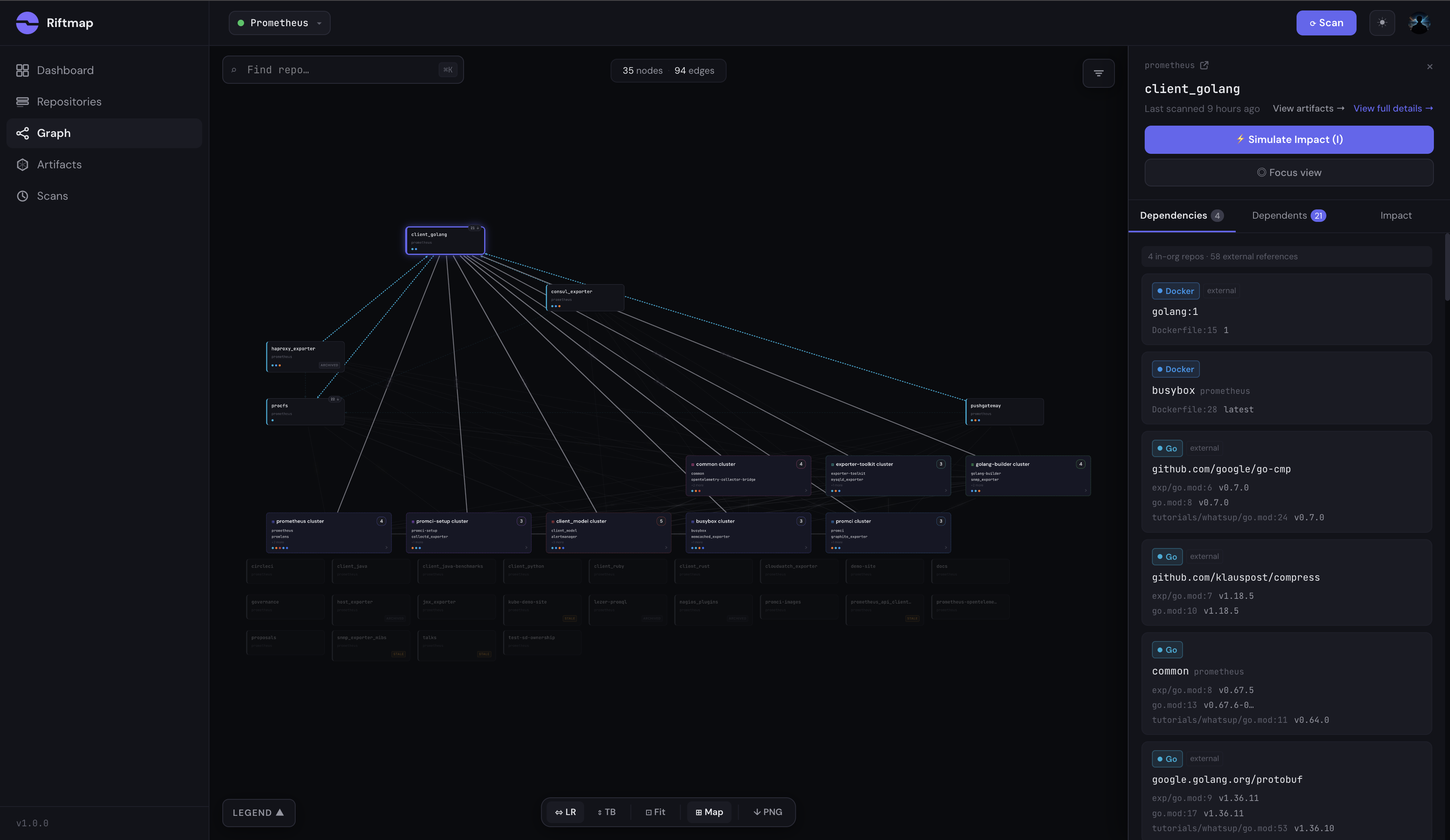
Task: Click the Go badge above go-cmp
Action: click(1167, 448)
